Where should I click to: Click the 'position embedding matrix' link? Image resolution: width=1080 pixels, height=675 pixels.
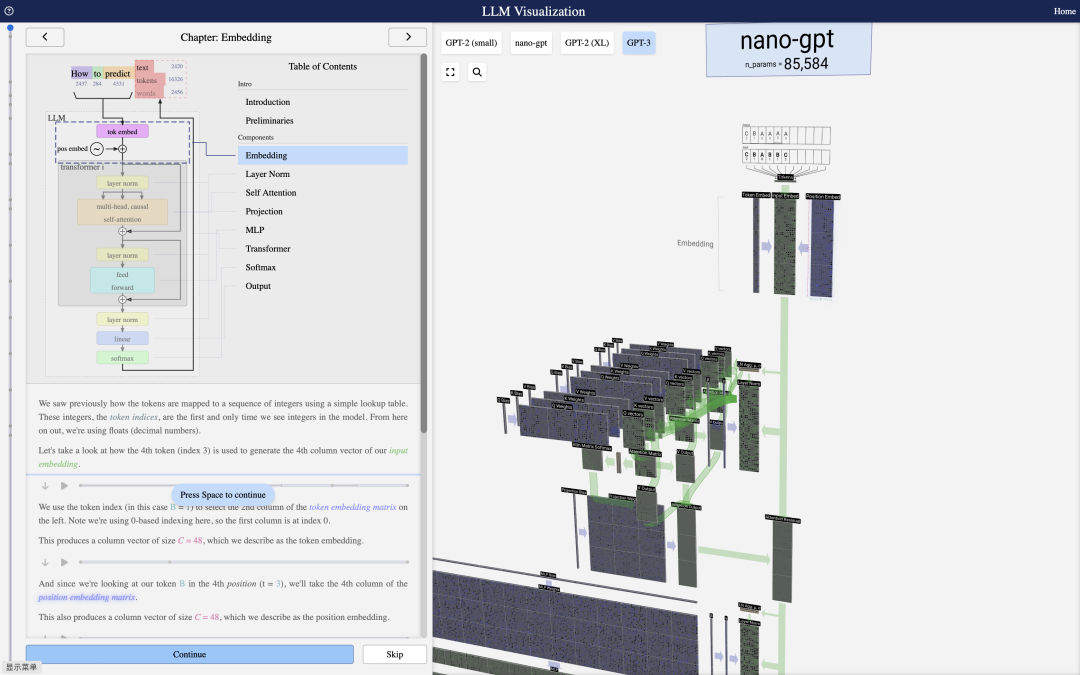[x=87, y=597]
